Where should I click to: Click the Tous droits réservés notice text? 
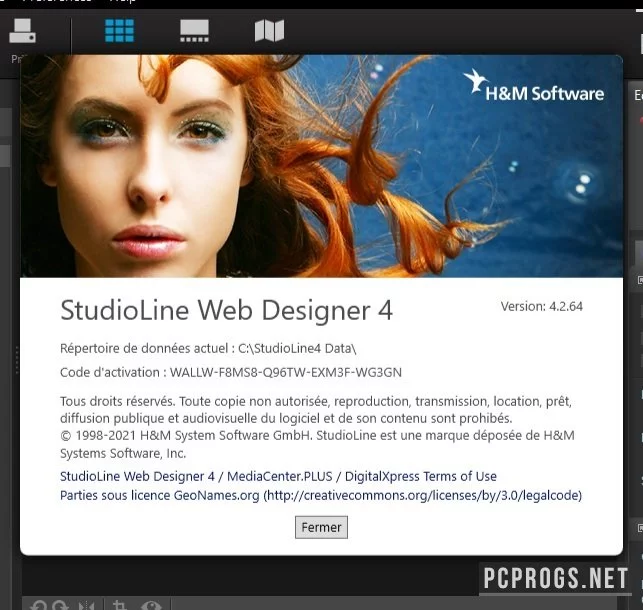click(x=316, y=410)
